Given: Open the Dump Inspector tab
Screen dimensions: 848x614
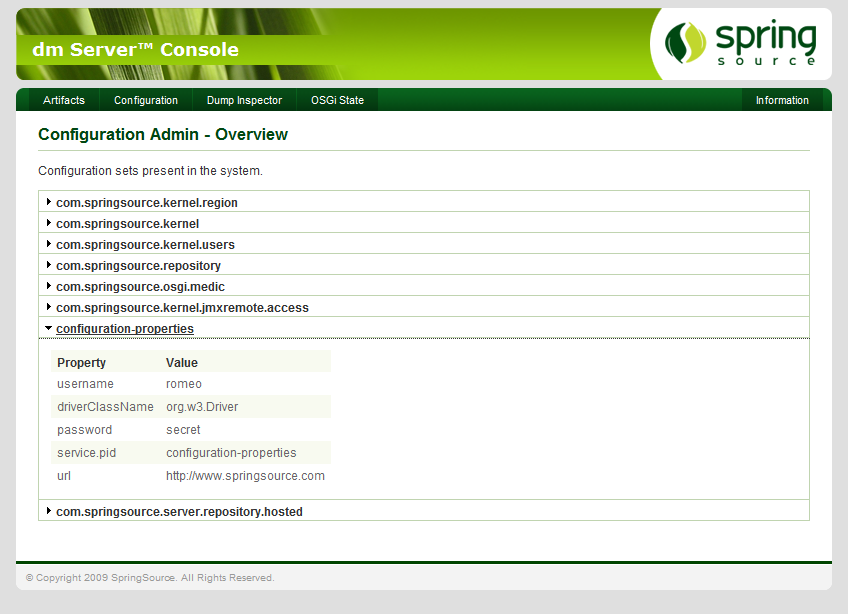Looking at the screenshot, I should pyautogui.click(x=244, y=100).
